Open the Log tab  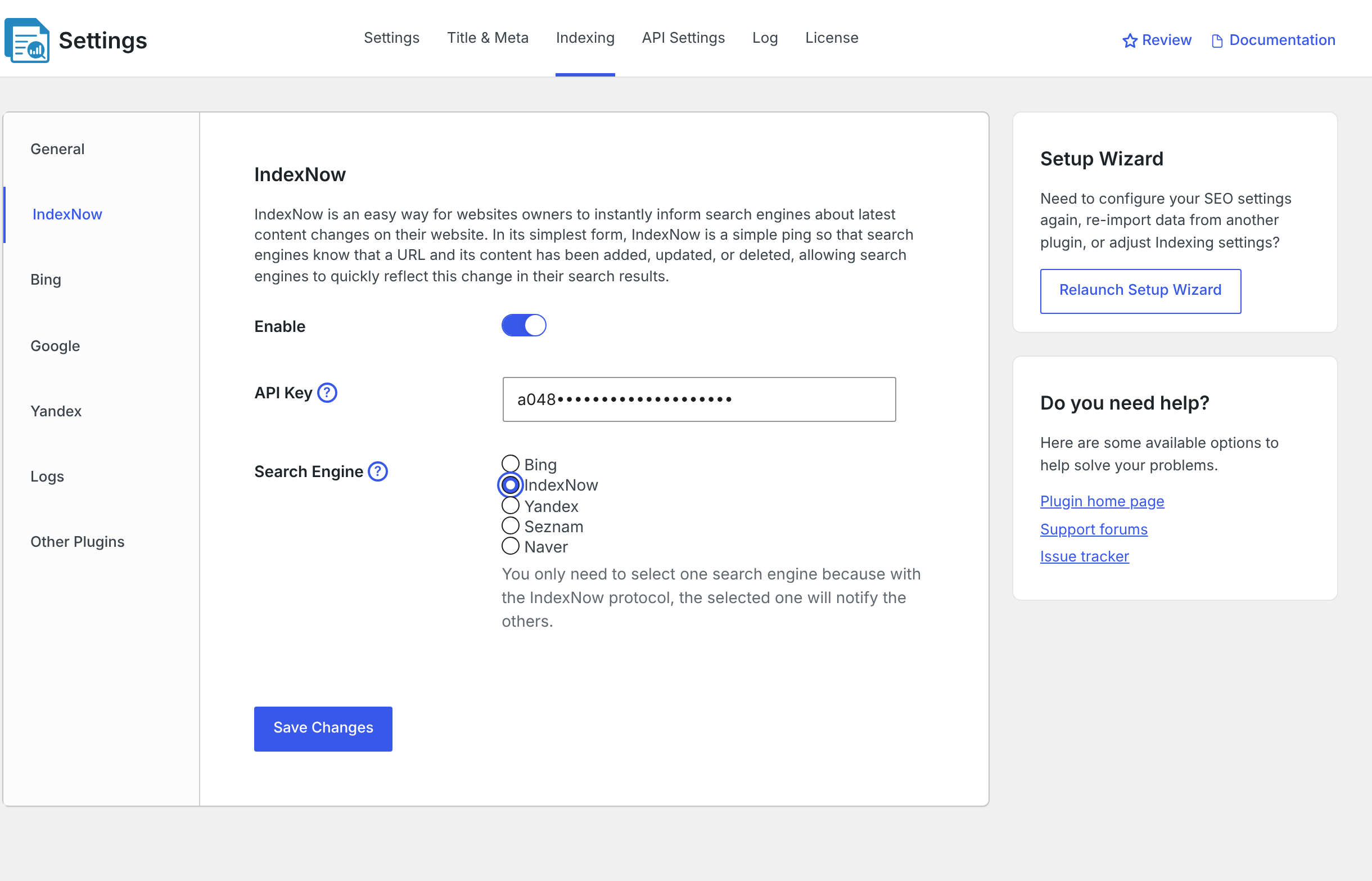(x=765, y=38)
